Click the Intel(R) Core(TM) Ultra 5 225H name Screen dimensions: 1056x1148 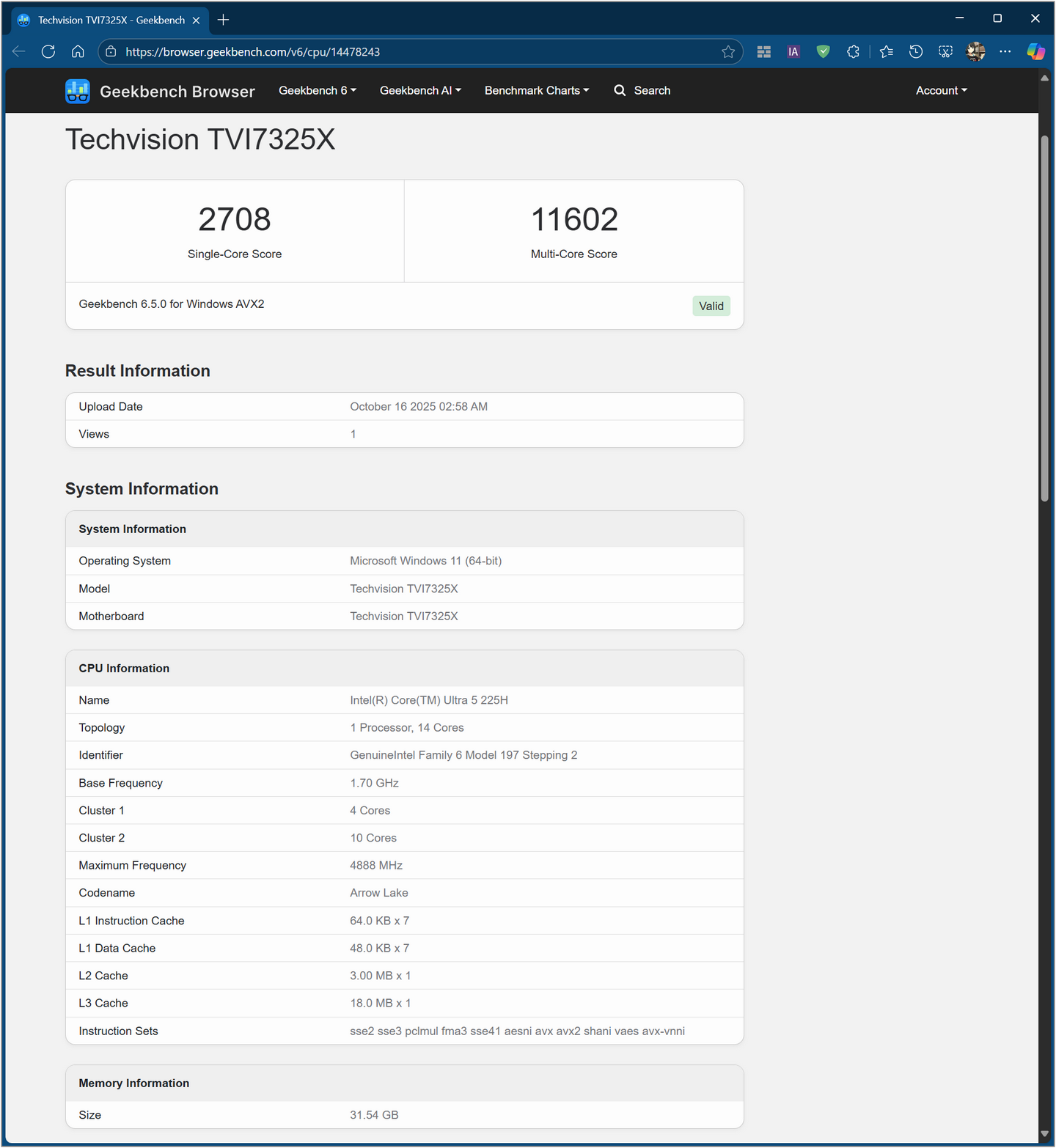coord(429,700)
